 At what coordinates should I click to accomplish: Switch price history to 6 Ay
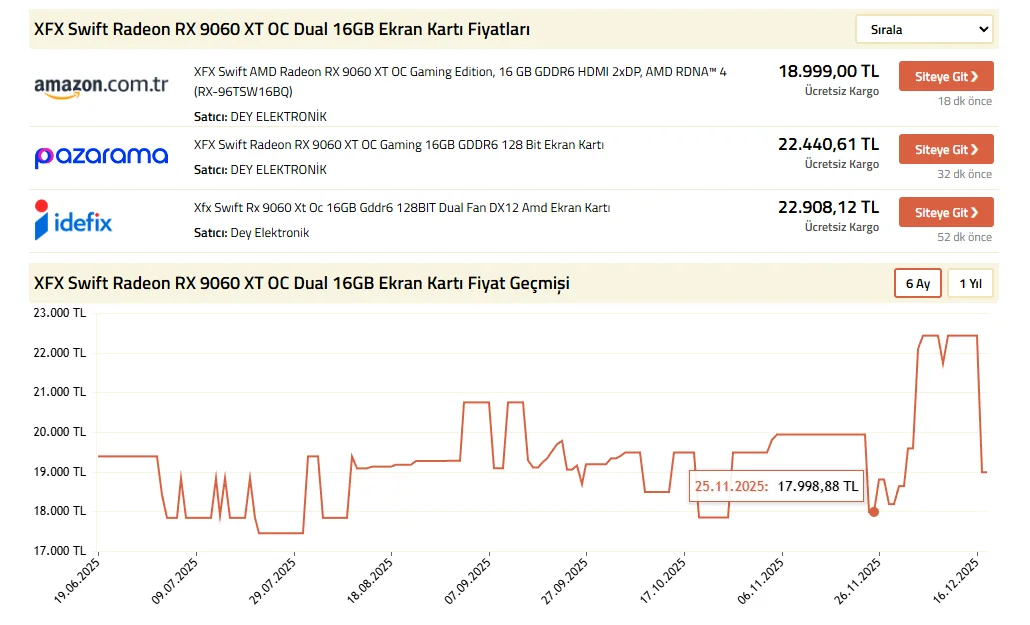pos(917,284)
